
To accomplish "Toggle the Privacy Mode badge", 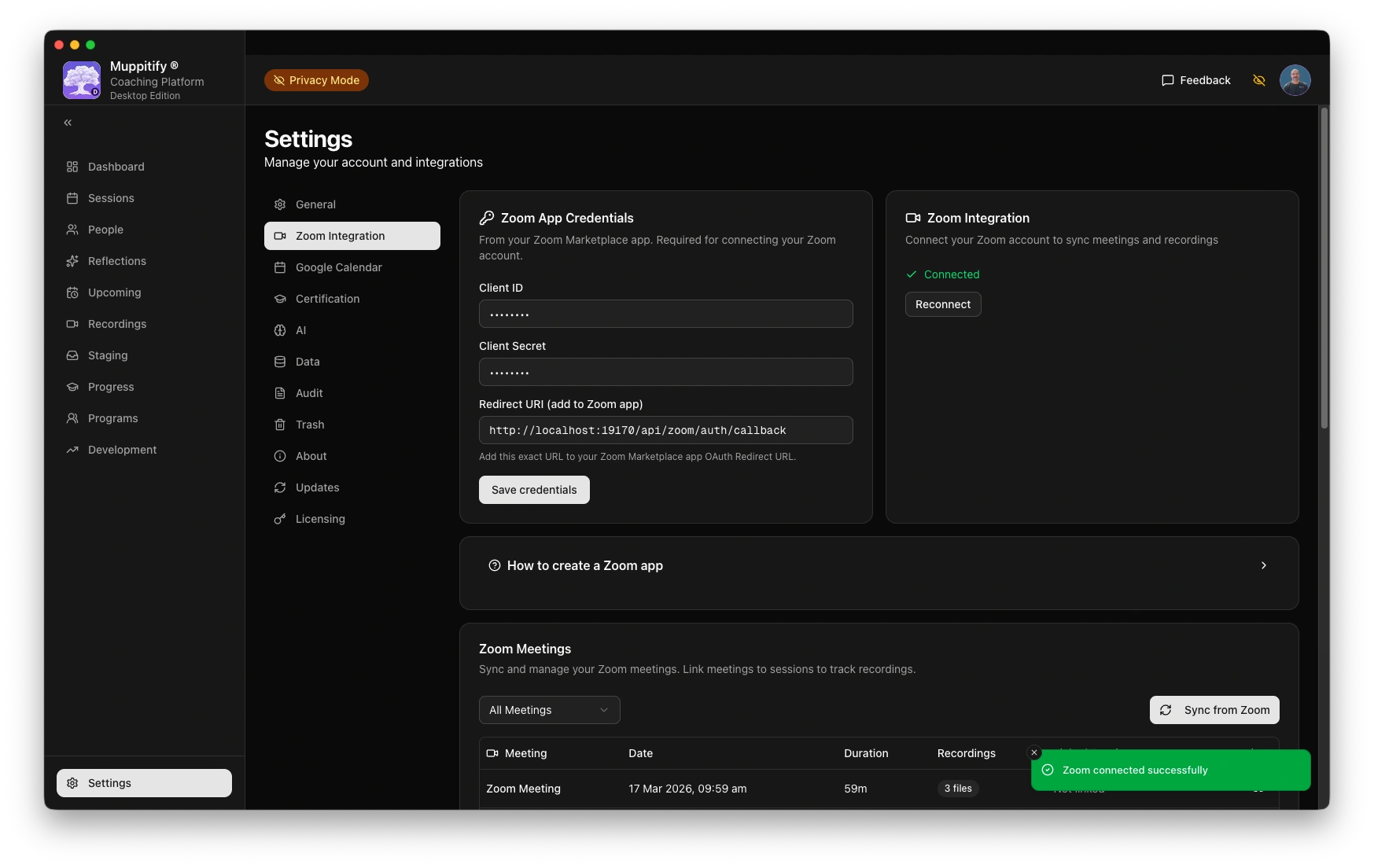I will (316, 80).
